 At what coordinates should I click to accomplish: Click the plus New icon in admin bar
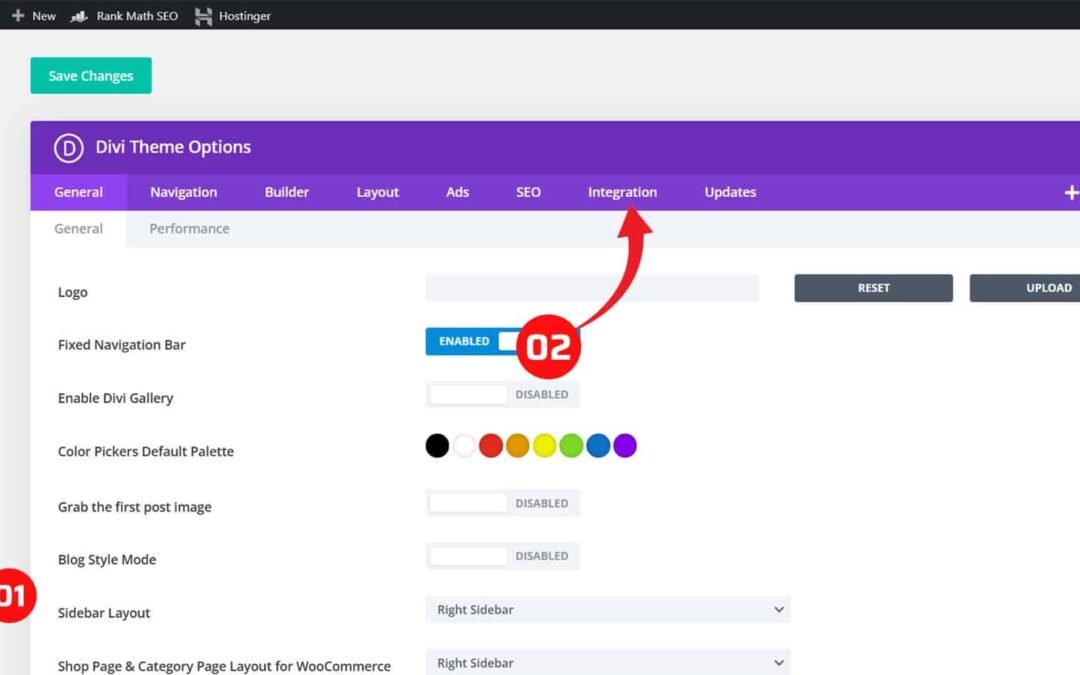tap(18, 15)
